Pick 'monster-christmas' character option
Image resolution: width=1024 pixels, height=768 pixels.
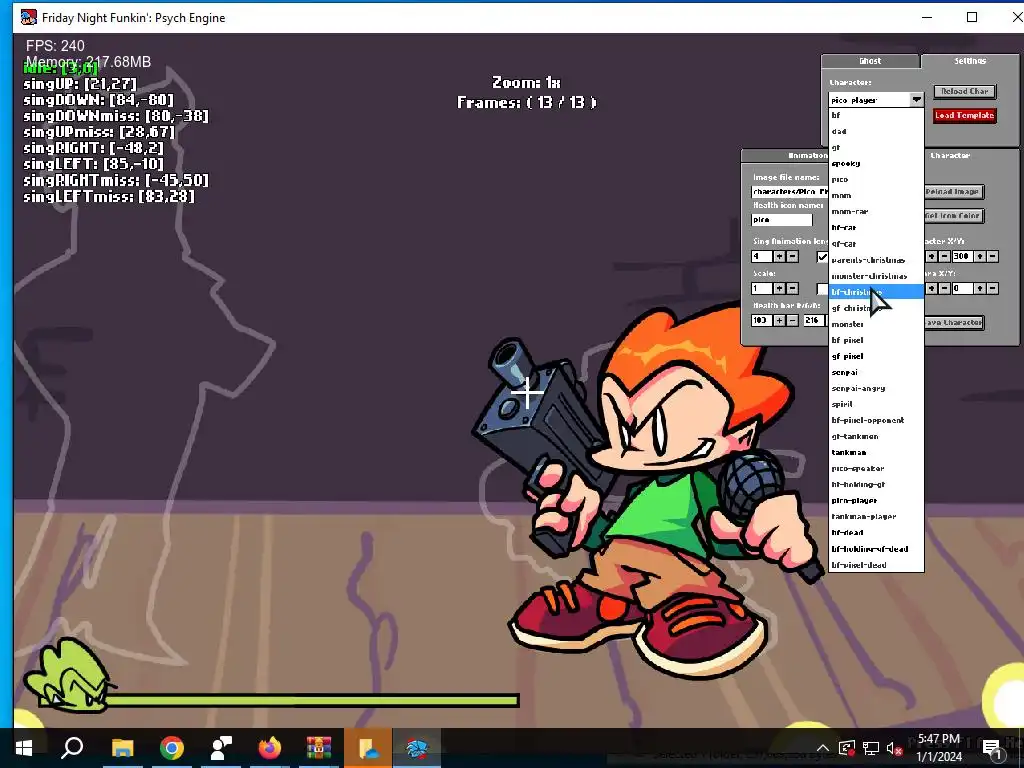tap(876, 276)
